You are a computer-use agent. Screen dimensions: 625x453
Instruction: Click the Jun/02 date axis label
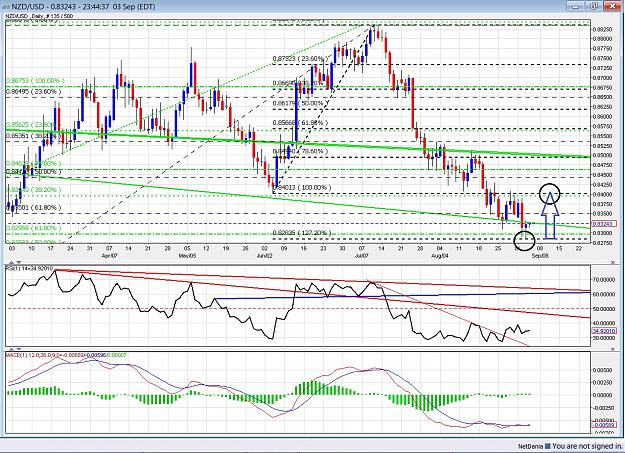tap(264, 256)
